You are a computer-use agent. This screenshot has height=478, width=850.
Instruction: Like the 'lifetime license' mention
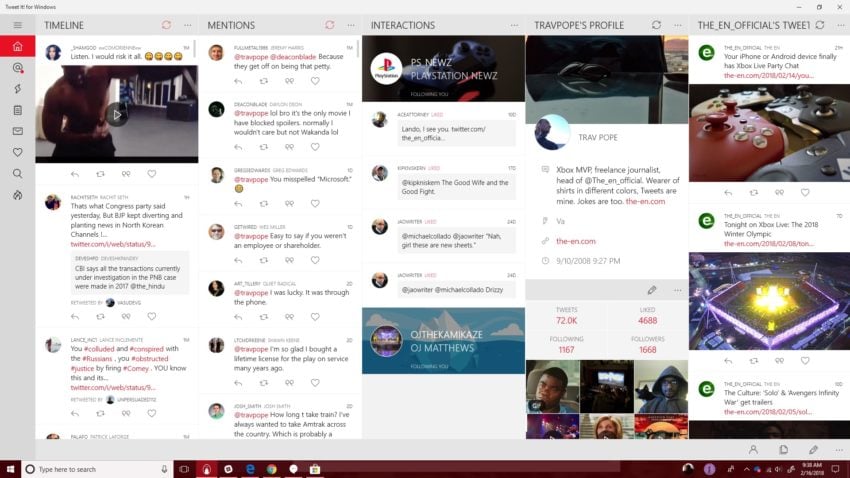coord(315,383)
